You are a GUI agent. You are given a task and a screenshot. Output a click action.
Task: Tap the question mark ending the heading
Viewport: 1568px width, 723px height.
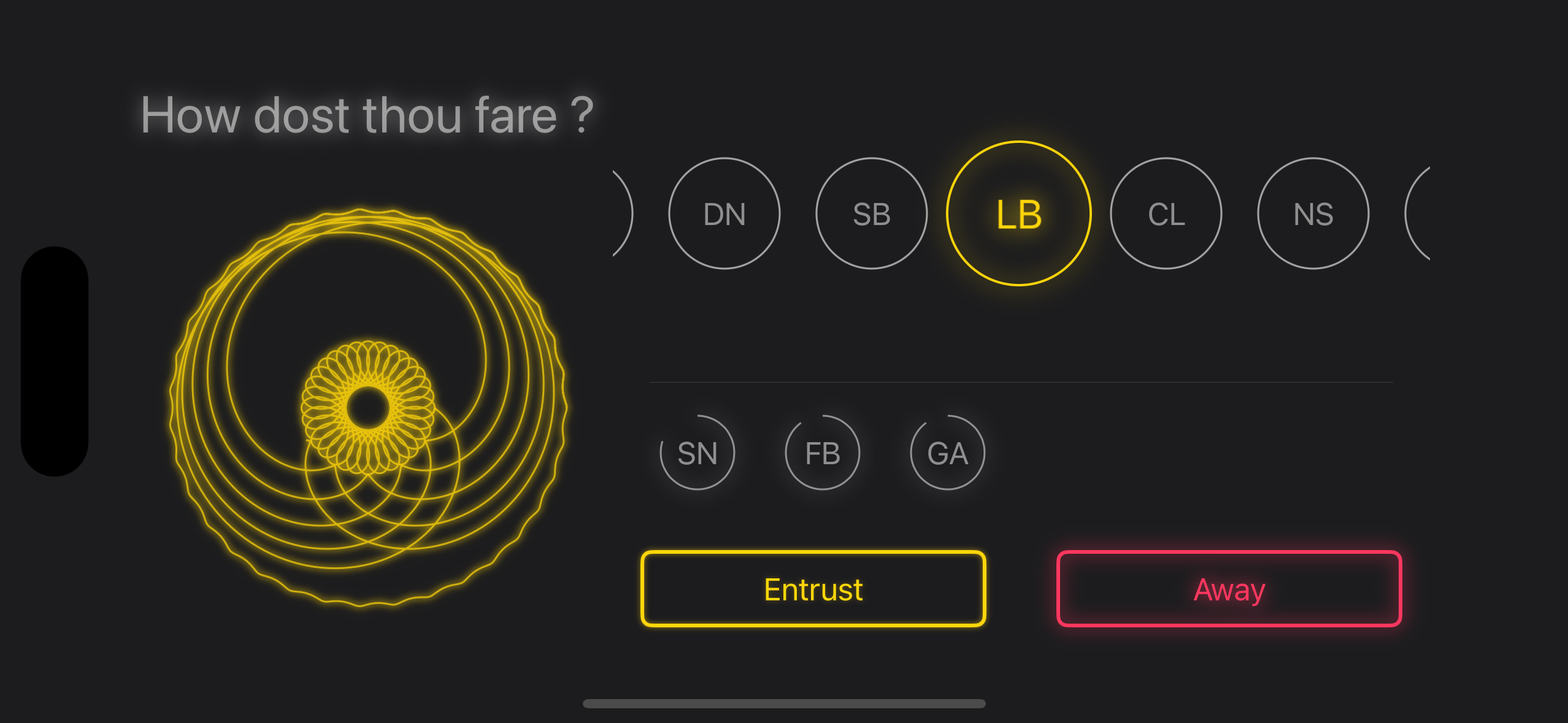tap(582, 115)
